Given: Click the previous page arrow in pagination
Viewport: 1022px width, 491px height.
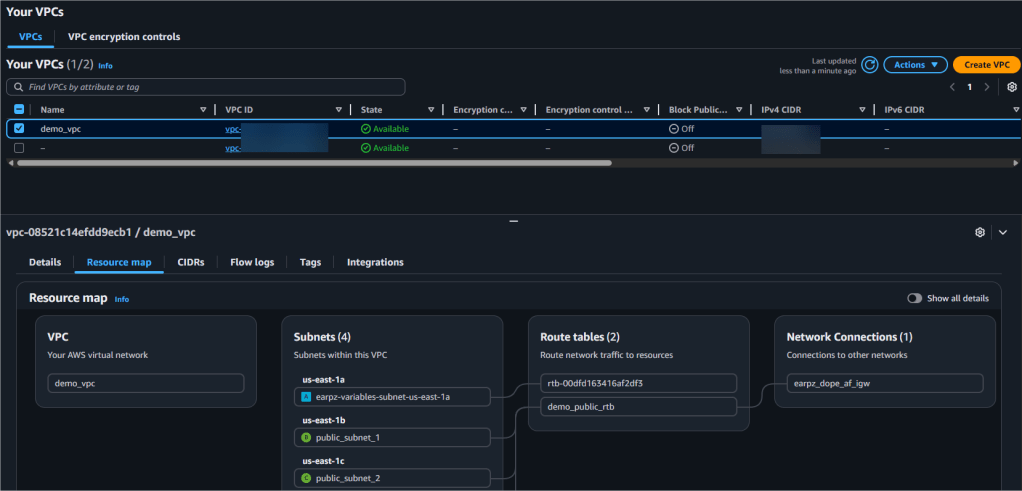Looking at the screenshot, I should click(952, 87).
